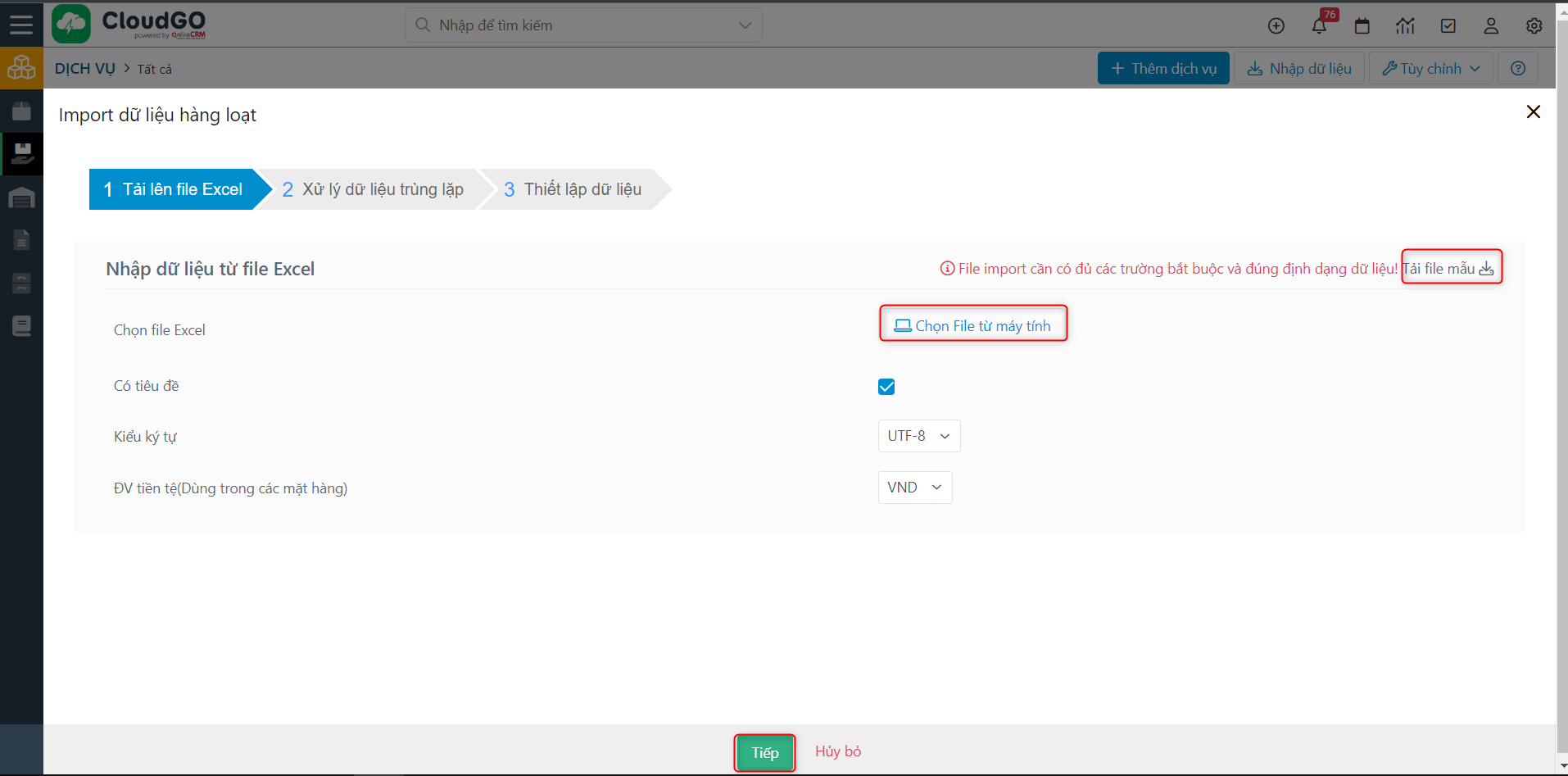This screenshot has width=1568, height=776.
Task: Go to step 2 "Xử lý dữ liệu trùng lặp"
Action: click(x=374, y=189)
